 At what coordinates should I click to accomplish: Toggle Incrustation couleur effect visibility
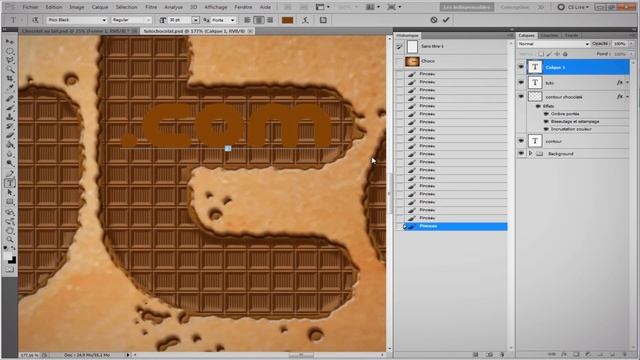click(546, 129)
